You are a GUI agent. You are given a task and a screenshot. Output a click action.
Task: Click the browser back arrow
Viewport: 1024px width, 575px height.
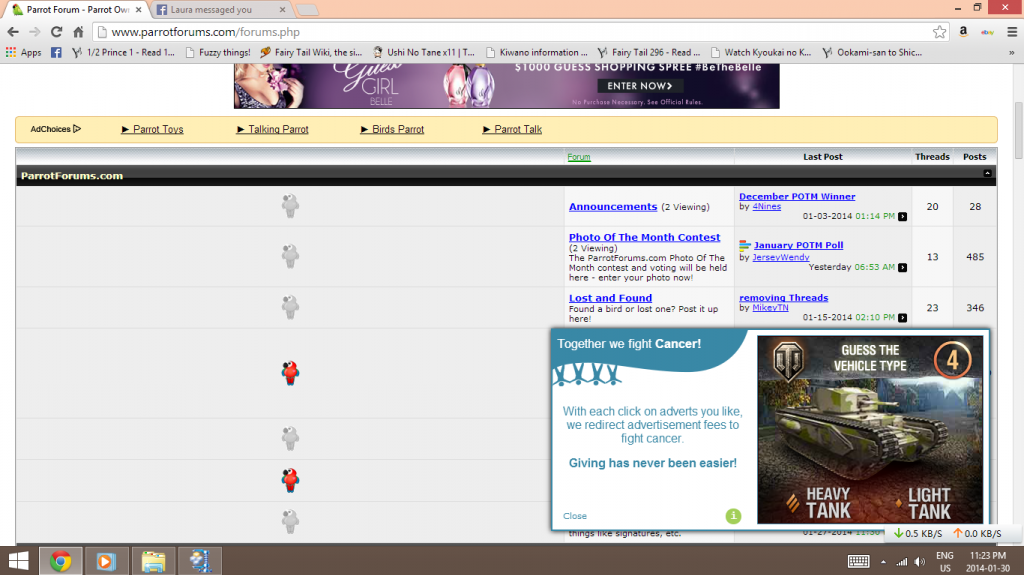[13, 32]
